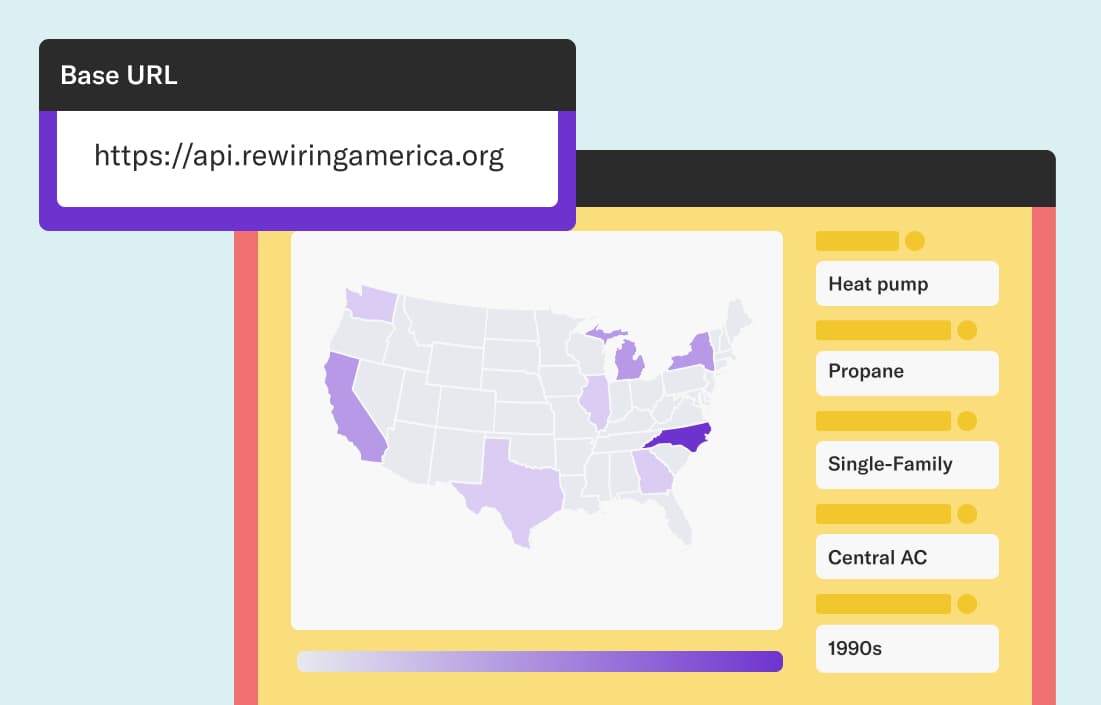
Task: Click yellow dot above 1990s field
Action: tap(967, 604)
